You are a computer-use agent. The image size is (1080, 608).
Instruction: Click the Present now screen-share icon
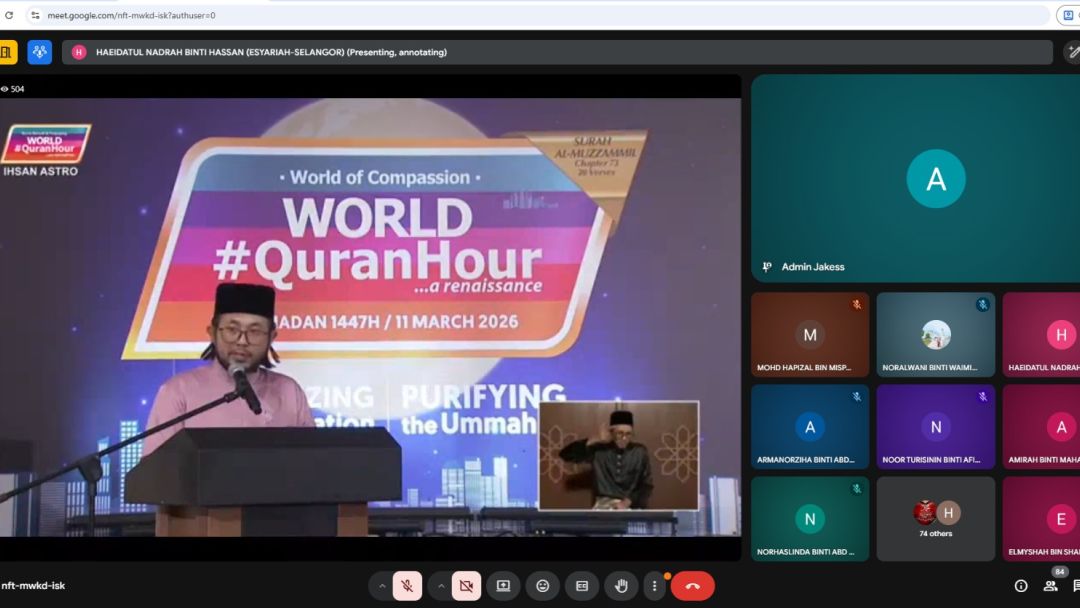[503, 586]
